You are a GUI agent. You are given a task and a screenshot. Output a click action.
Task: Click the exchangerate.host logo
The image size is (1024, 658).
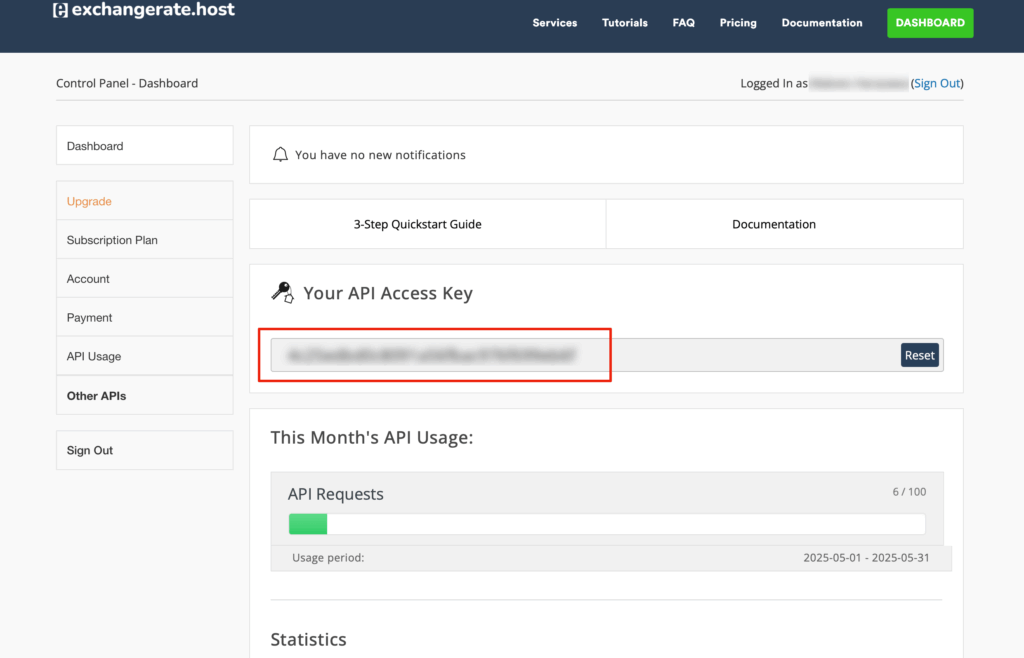(x=143, y=11)
